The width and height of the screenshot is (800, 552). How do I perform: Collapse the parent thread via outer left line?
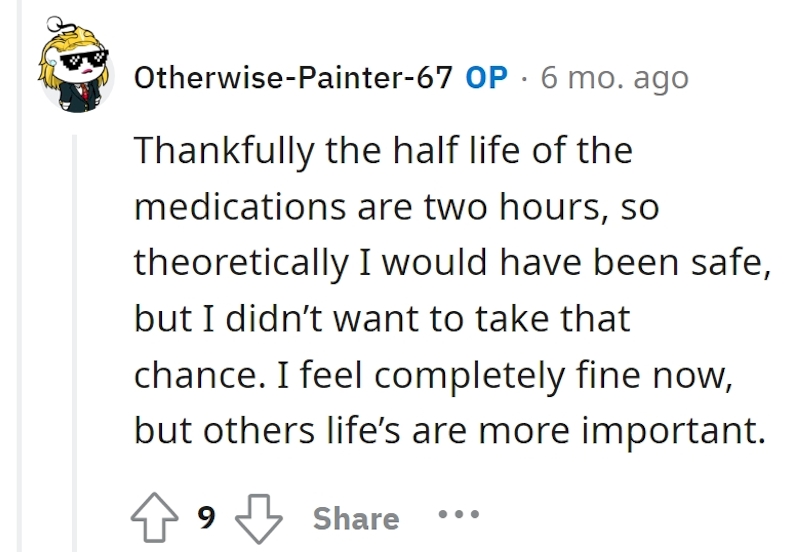[19, 276]
